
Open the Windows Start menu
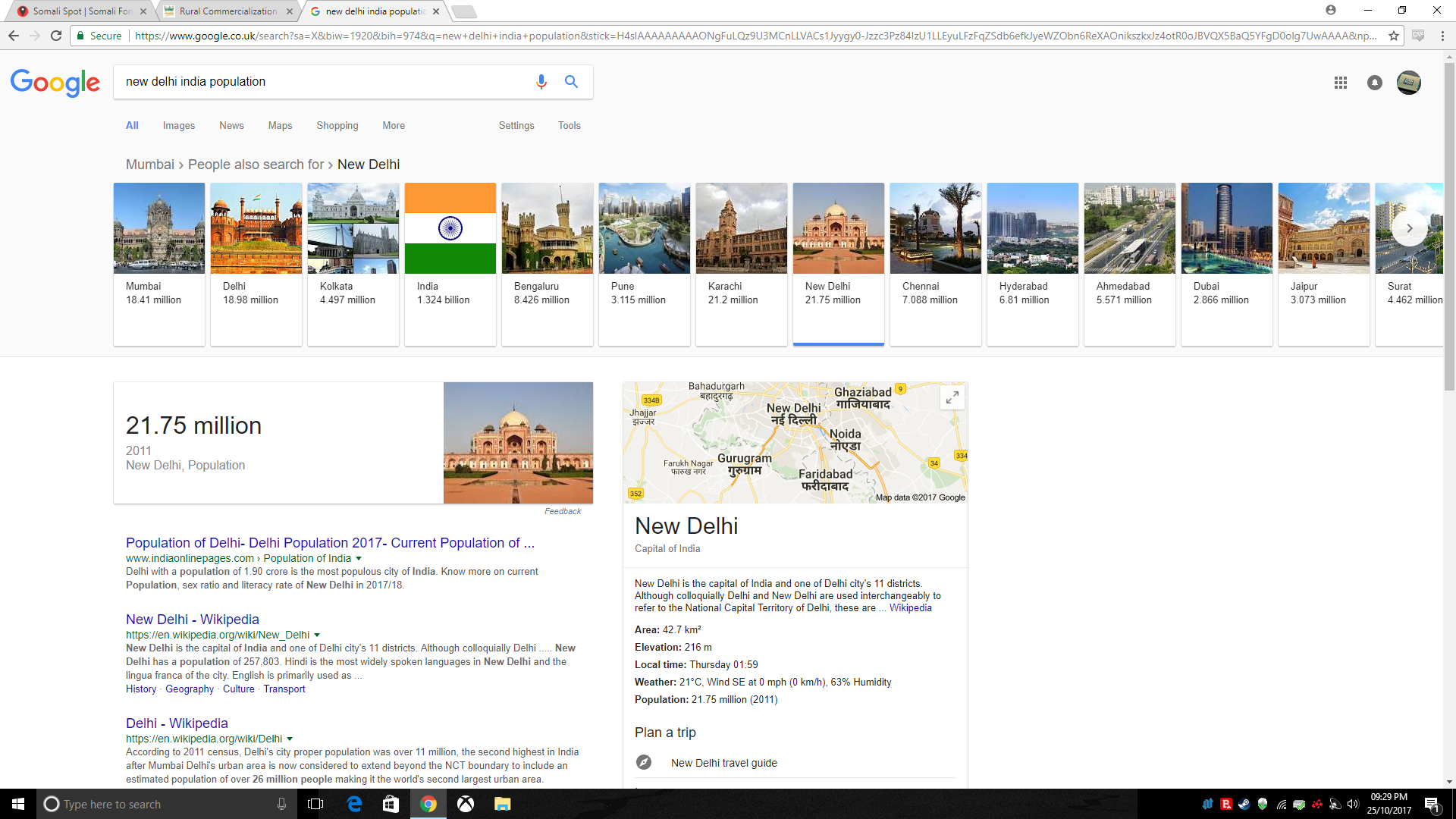[18, 804]
